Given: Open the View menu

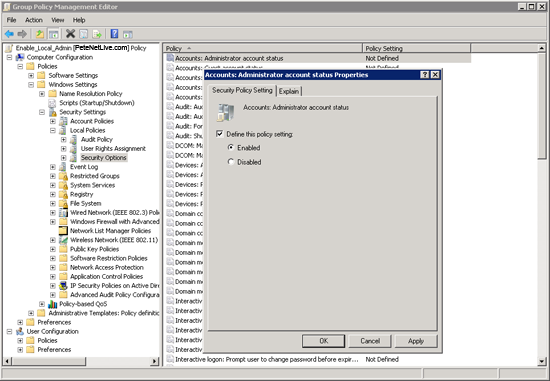Looking at the screenshot, I should 58,20.
